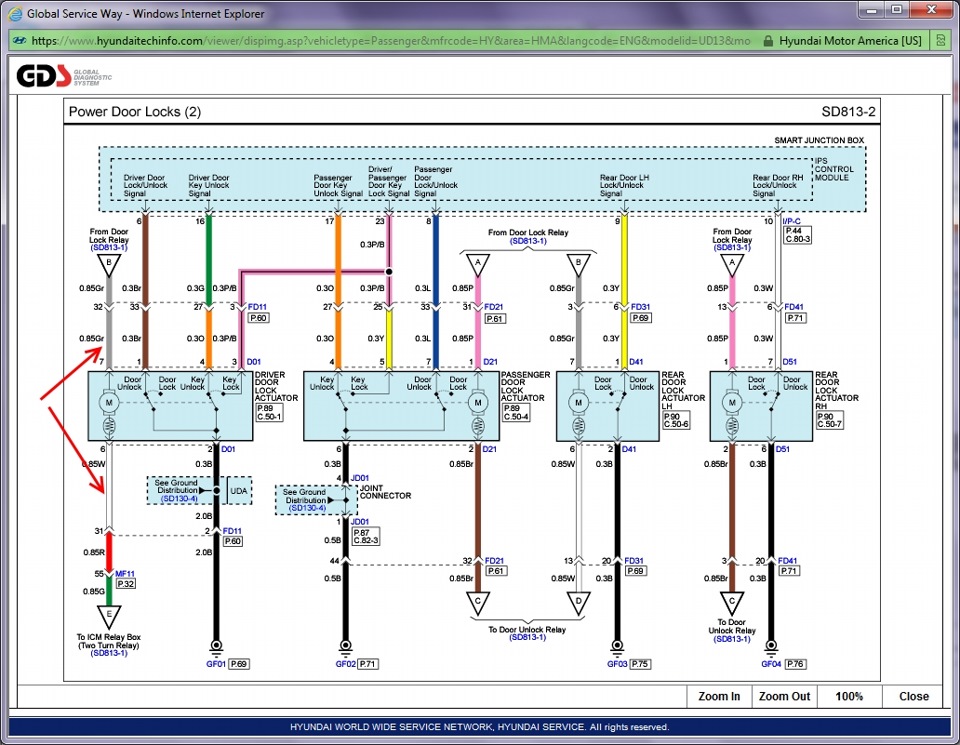The height and width of the screenshot is (745, 960).
Task: Click the P.87 C.82-3 reference box
Action: click(366, 537)
